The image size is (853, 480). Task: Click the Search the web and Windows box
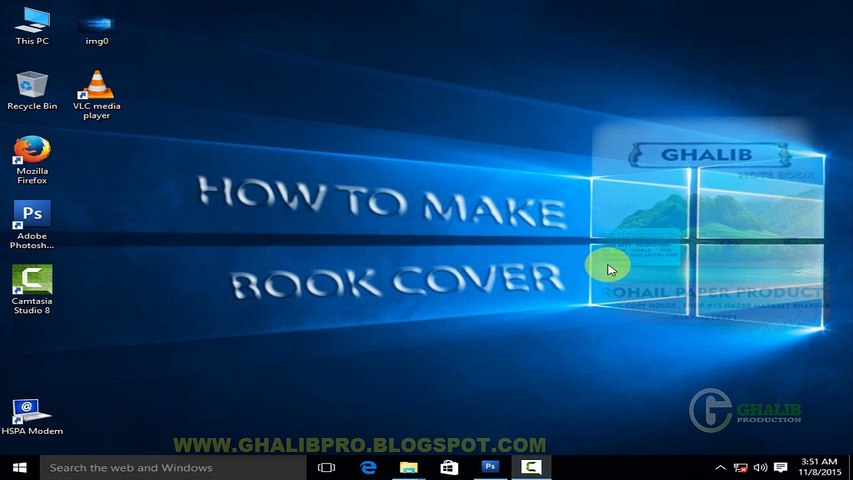[173, 467]
